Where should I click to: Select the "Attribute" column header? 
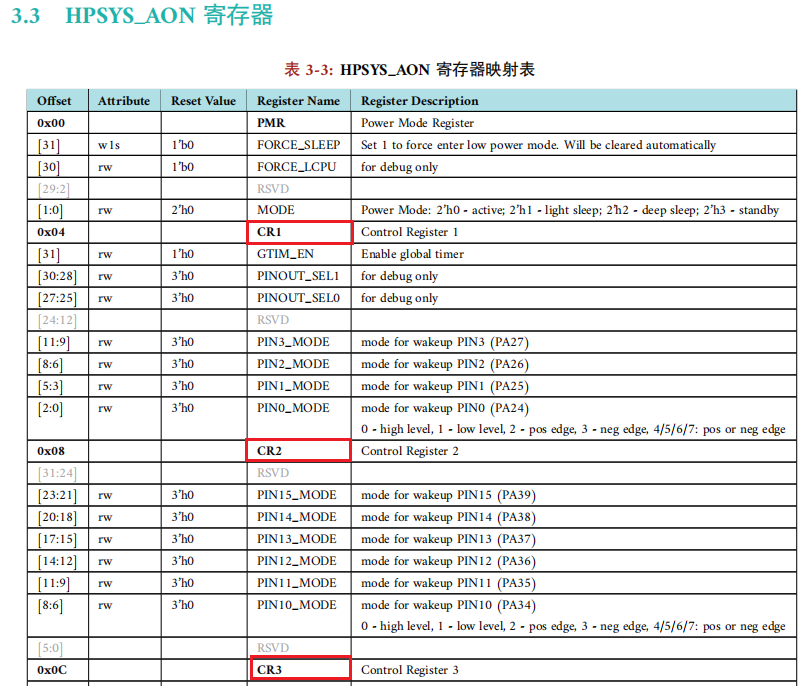click(124, 101)
